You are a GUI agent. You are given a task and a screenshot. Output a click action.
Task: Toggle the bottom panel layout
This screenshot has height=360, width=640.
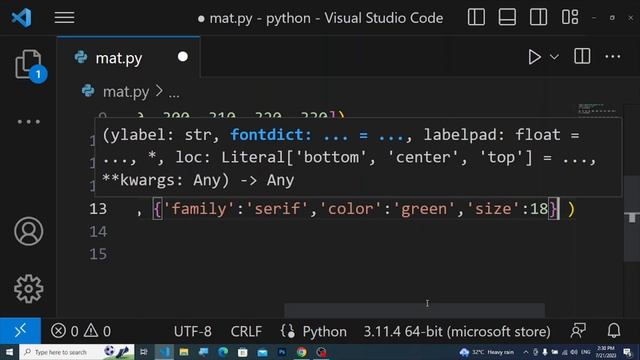(x=507, y=18)
